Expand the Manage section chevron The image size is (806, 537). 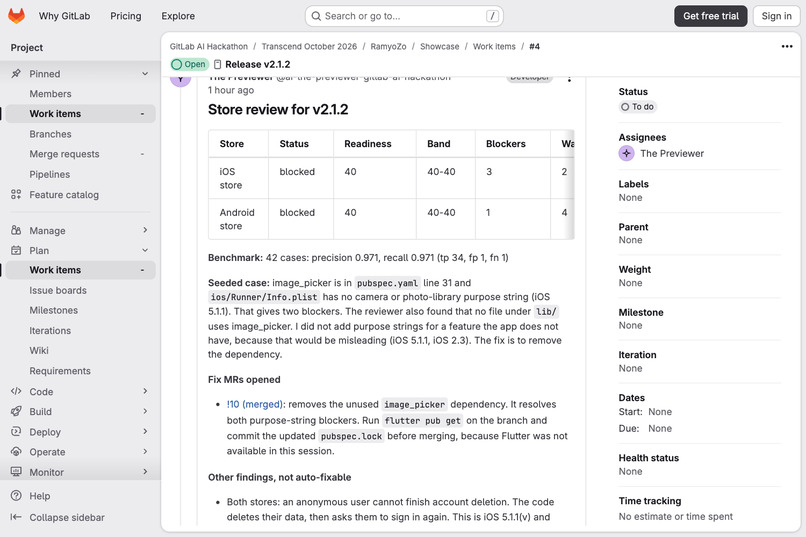pos(145,230)
